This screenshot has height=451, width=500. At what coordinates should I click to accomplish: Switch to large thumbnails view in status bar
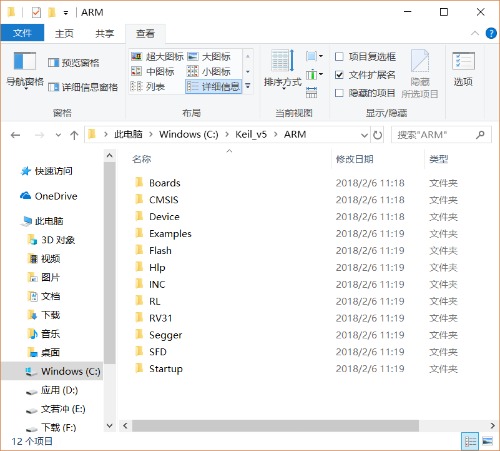point(487,441)
